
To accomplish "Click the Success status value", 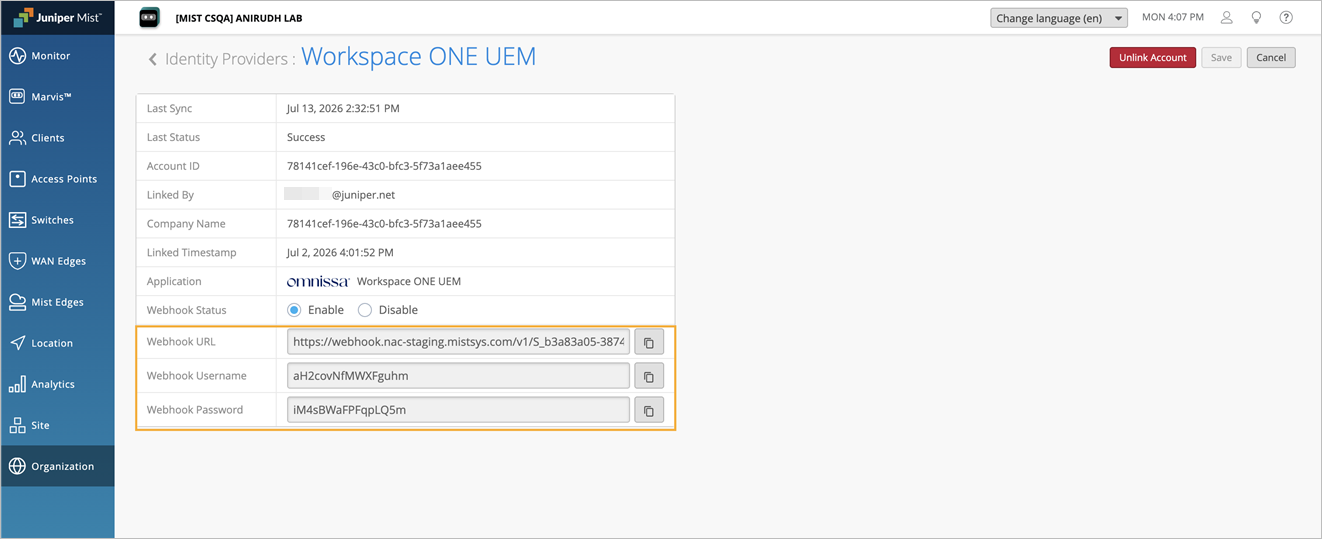I will (x=306, y=137).
